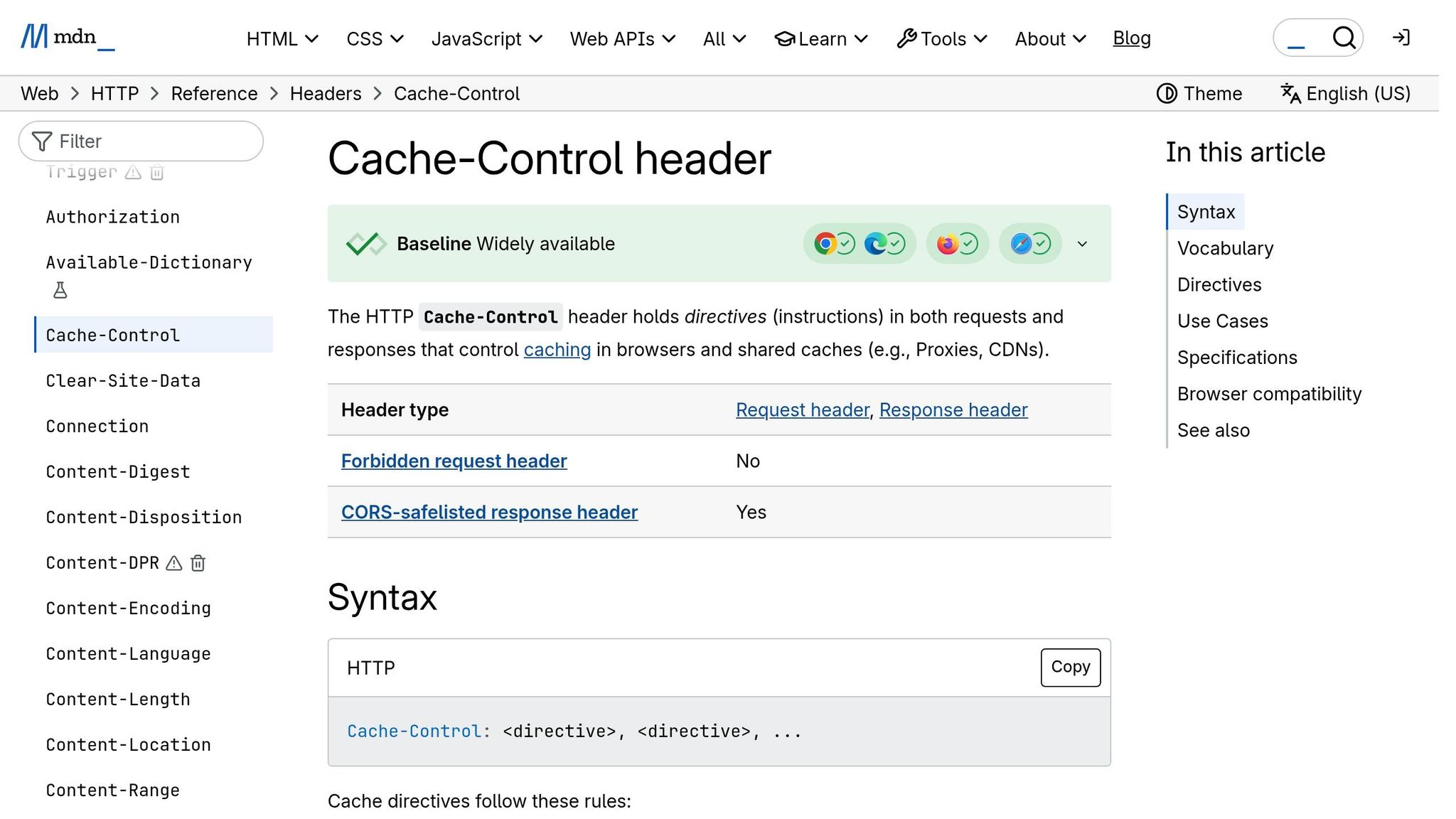Open Forbidden request header link
Image resolution: width=1456 pixels, height=819 pixels.
[454, 461]
